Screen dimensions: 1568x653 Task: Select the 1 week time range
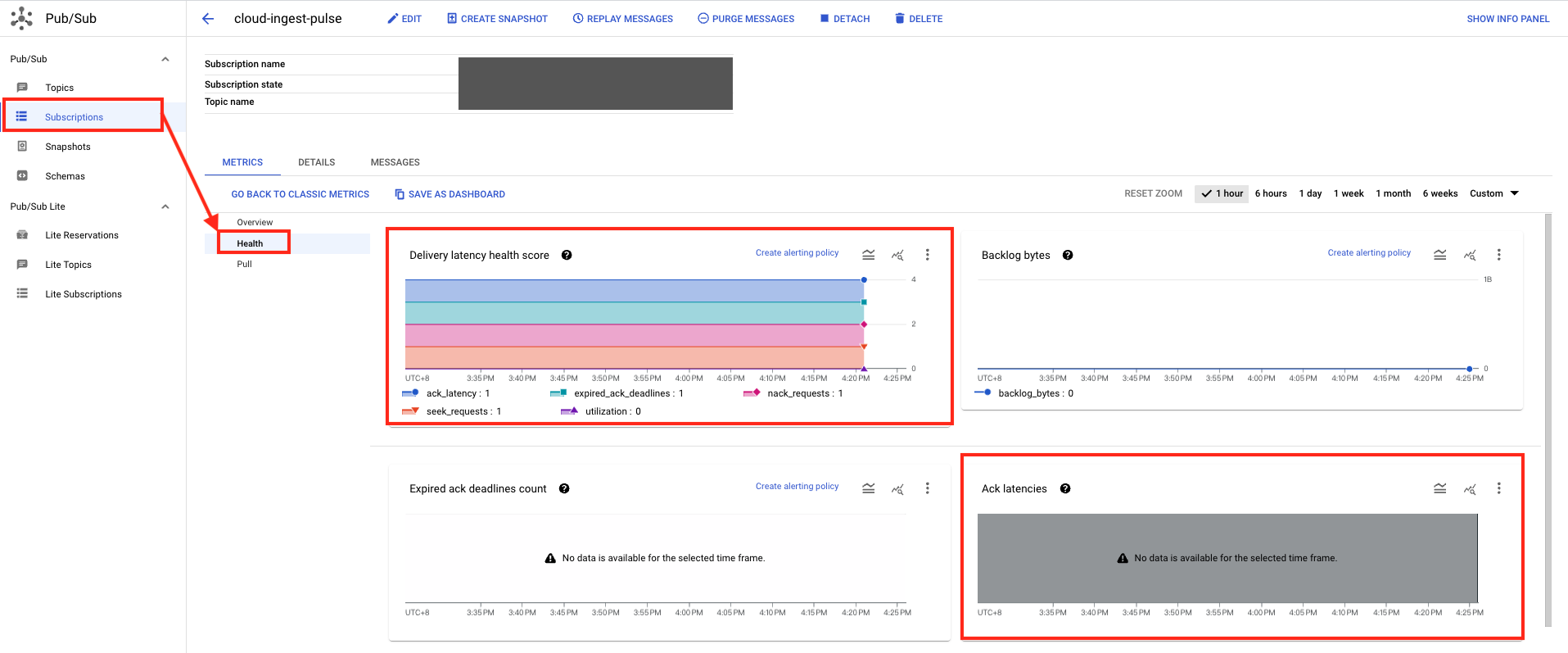[1349, 193]
